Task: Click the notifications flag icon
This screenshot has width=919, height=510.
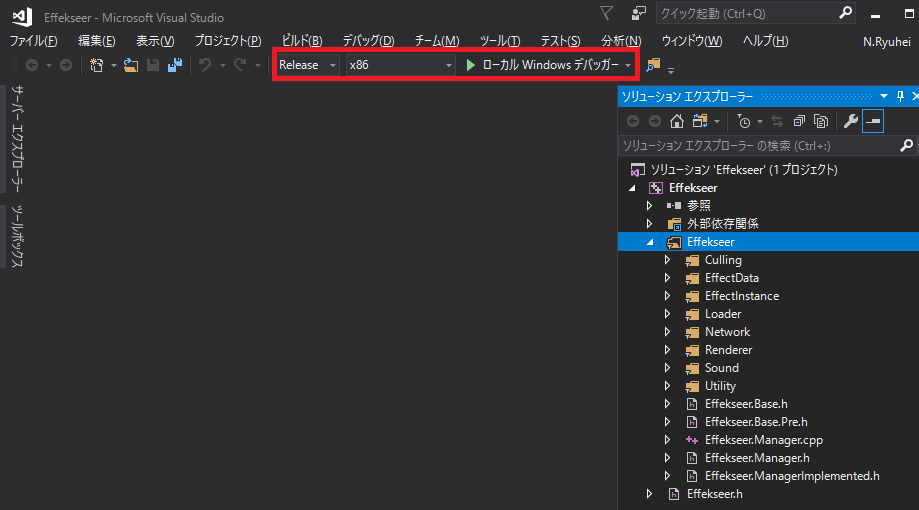Action: pos(607,13)
